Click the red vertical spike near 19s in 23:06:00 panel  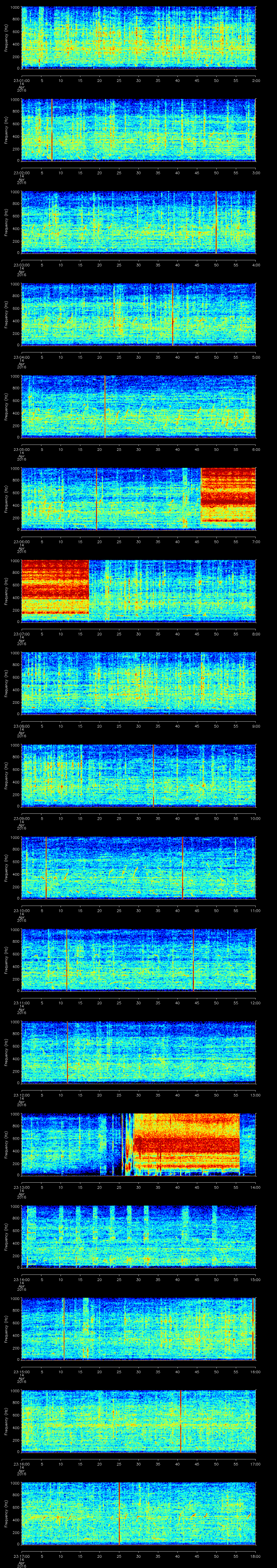coord(97,499)
